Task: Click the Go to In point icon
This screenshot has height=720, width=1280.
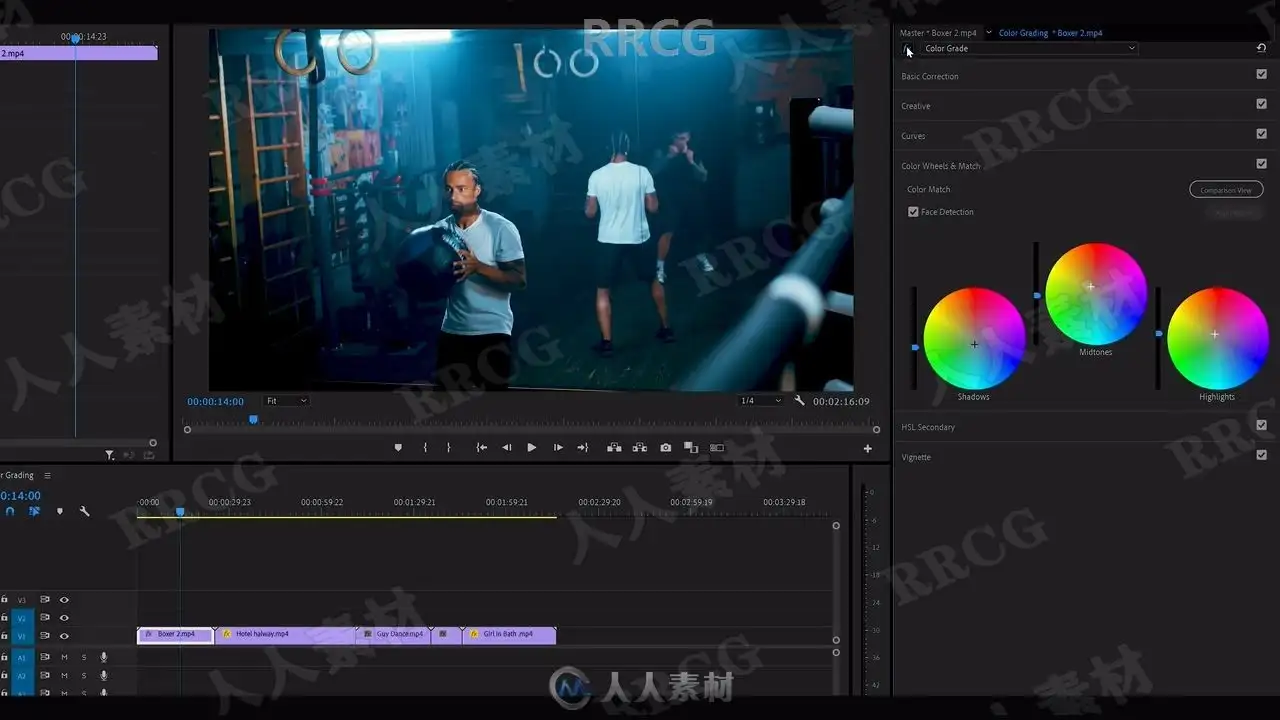Action: (x=481, y=448)
